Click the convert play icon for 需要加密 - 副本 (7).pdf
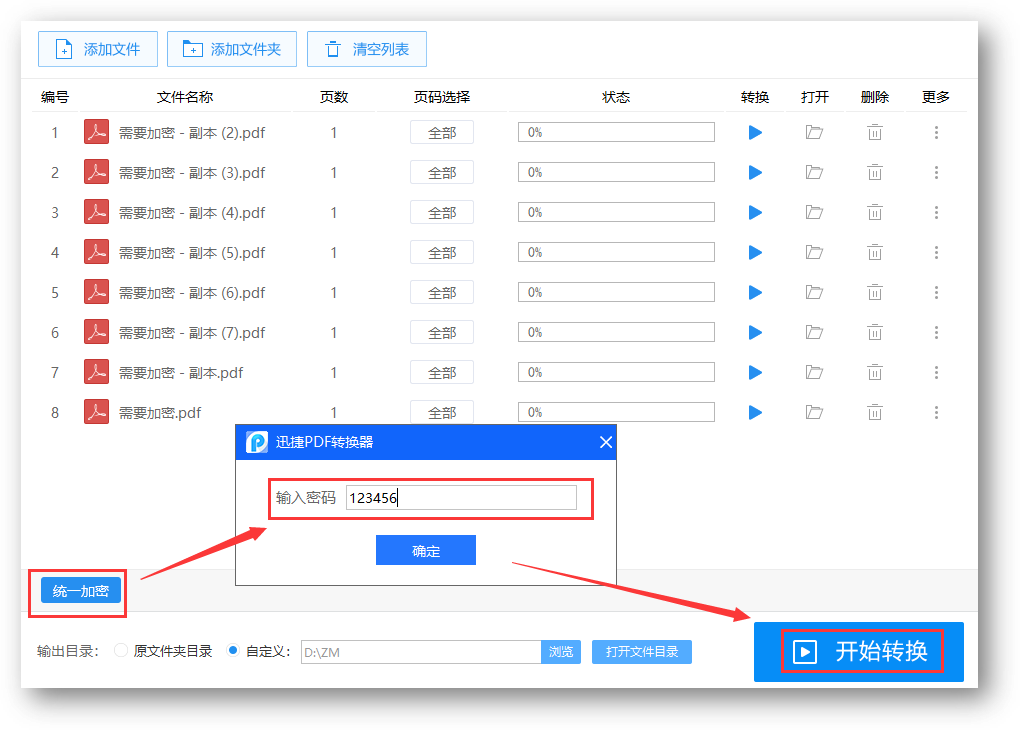This screenshot has width=1020, height=730. point(754,332)
